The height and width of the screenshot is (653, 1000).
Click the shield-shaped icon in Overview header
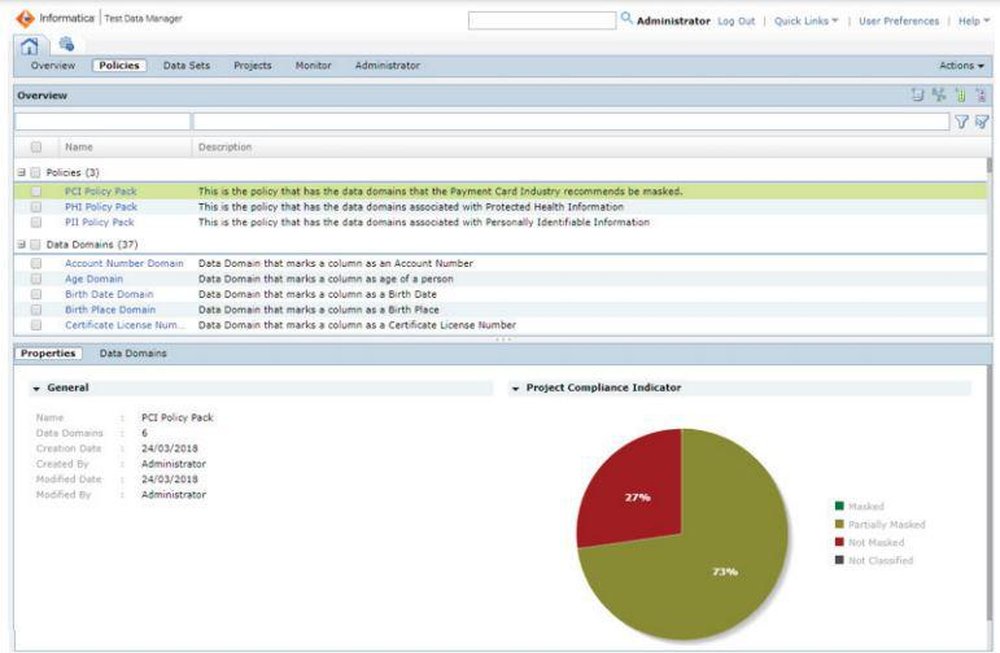917,95
